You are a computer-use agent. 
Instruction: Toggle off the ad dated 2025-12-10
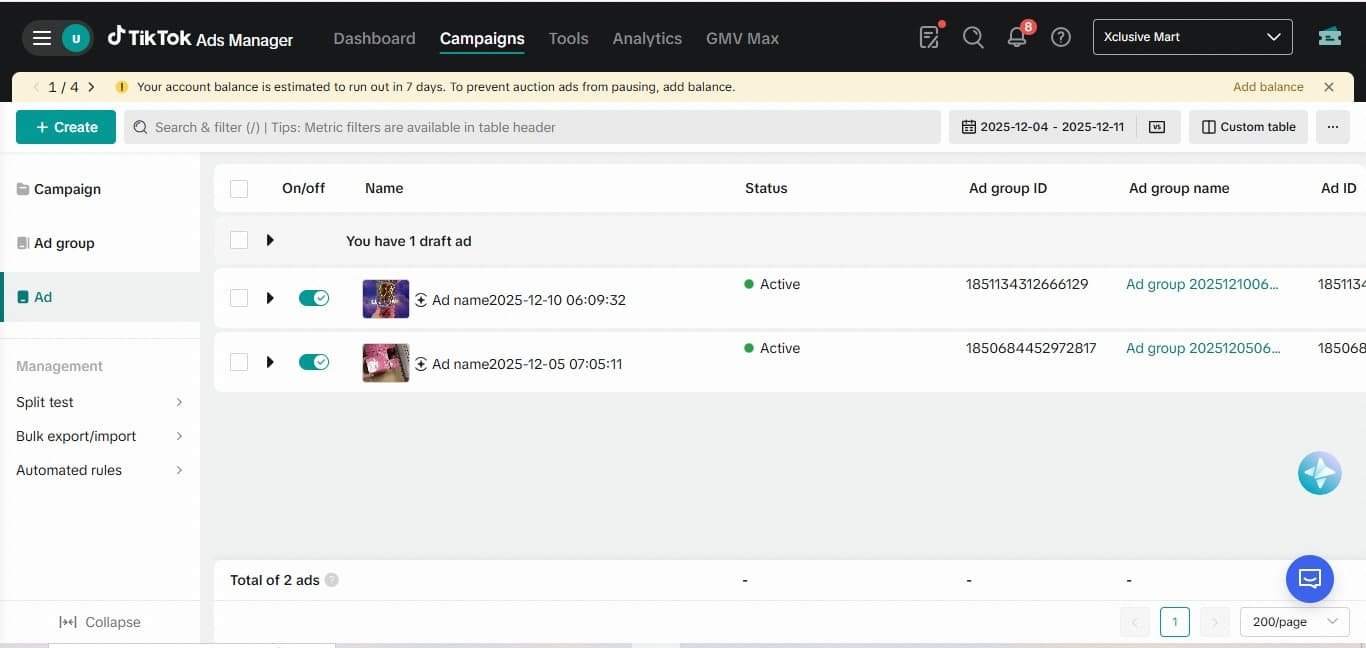(314, 298)
